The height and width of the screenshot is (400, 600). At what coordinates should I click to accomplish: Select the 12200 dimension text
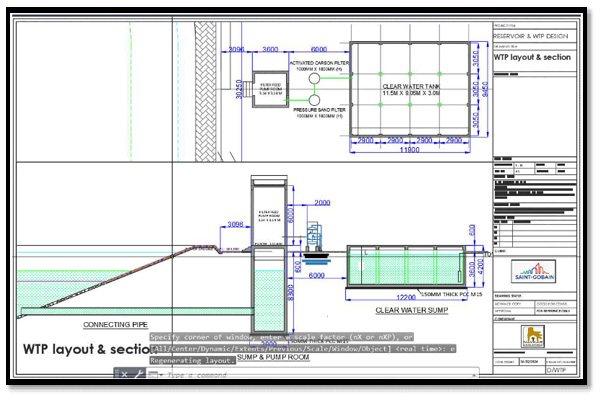[406, 297]
